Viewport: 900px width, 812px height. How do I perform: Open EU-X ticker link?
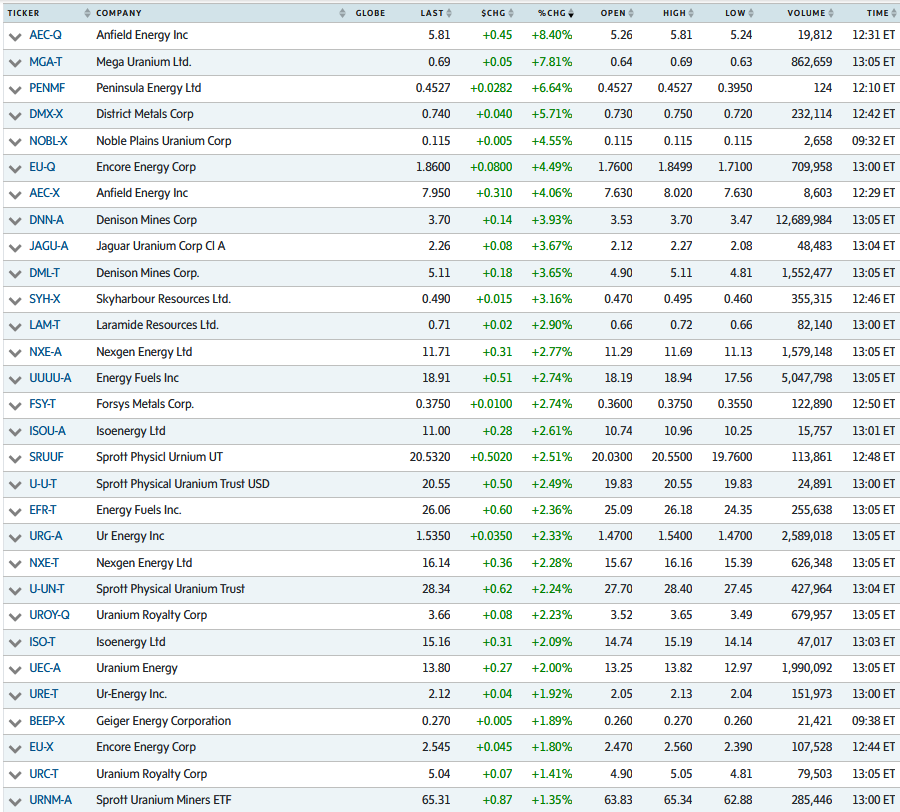click(41, 747)
